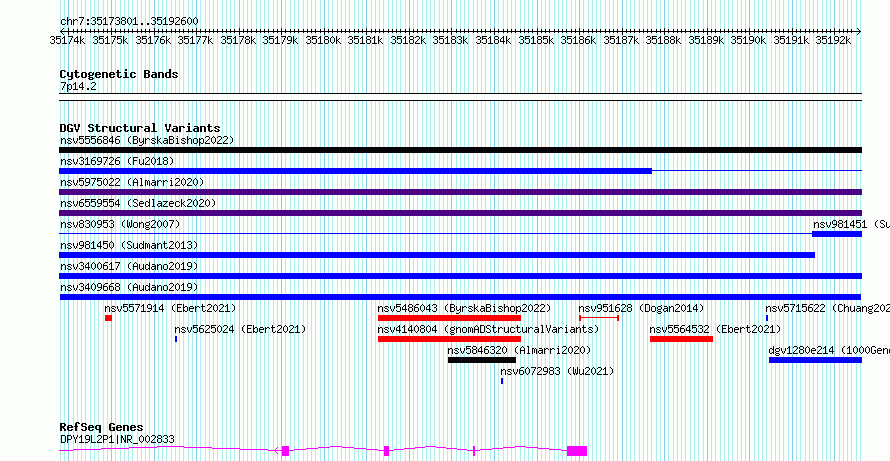Open the nsv830953 (Wong2007) label

[x=120, y=224]
